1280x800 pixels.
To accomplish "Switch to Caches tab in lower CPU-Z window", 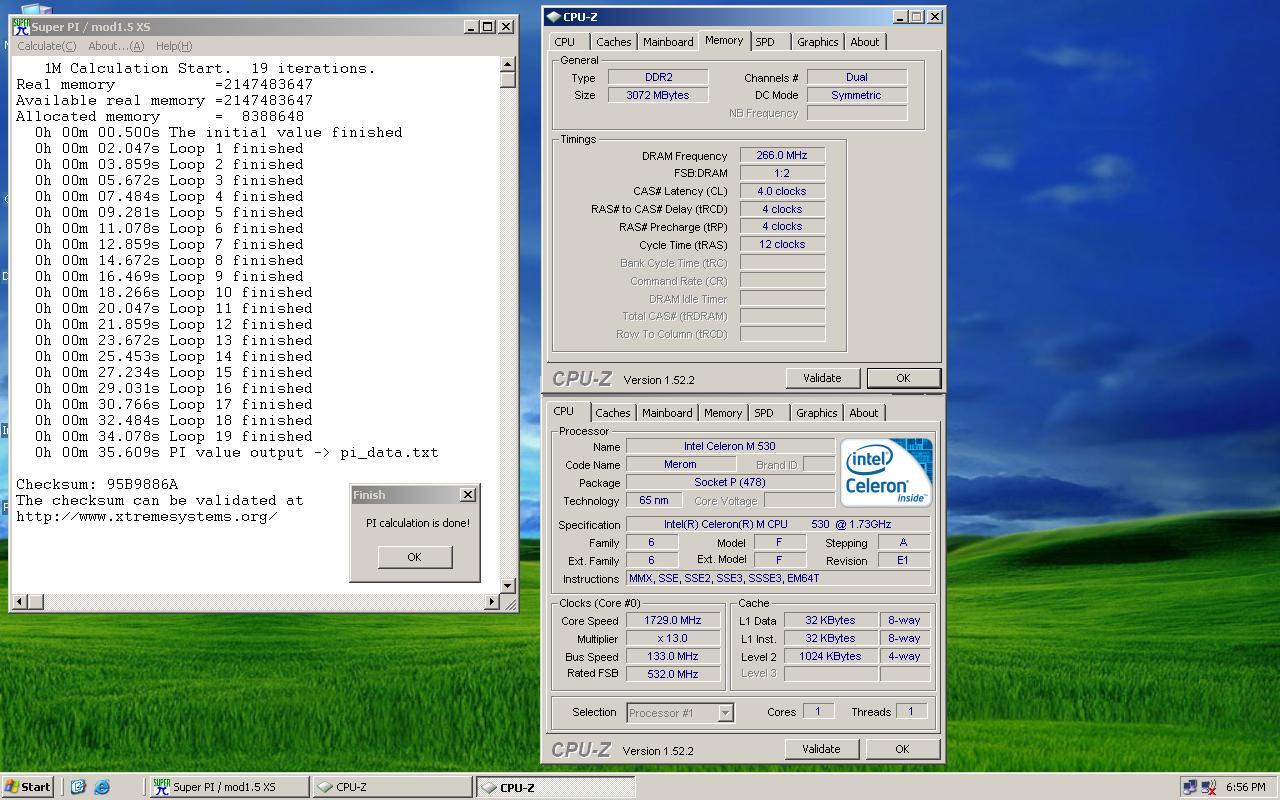I will click(x=613, y=413).
